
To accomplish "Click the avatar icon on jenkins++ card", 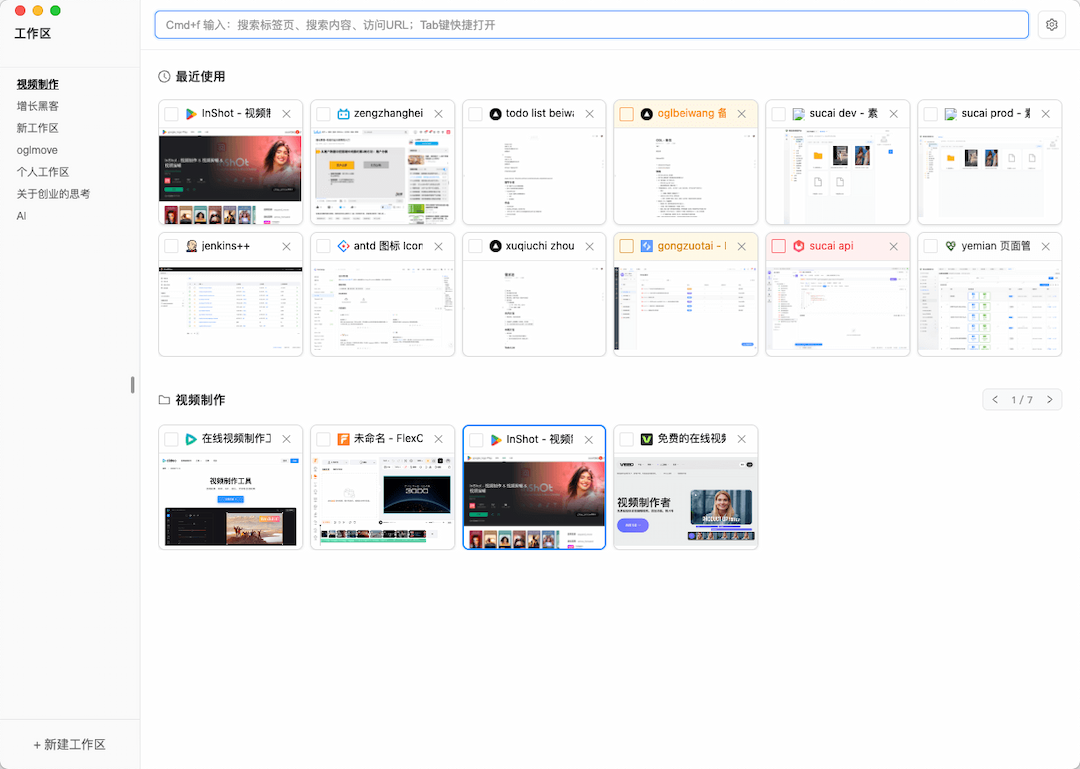I will point(192,245).
